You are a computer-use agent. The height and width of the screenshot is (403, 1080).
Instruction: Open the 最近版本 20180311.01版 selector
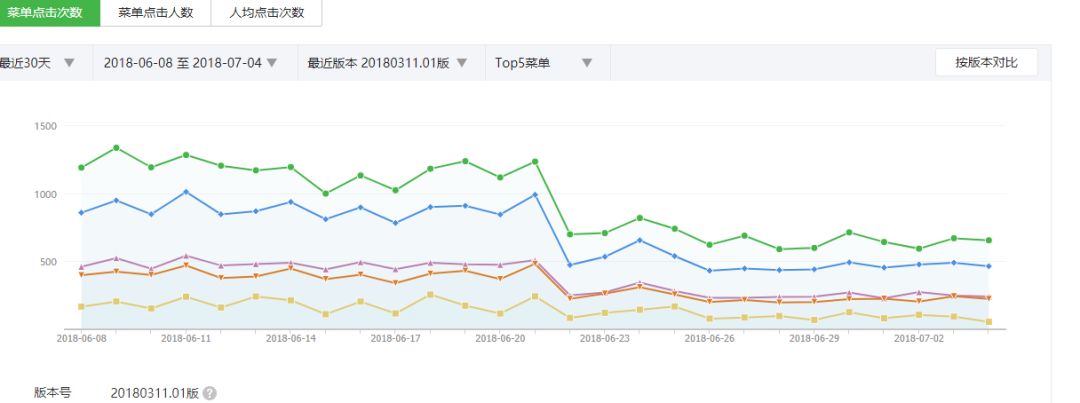pyautogui.click(x=387, y=63)
